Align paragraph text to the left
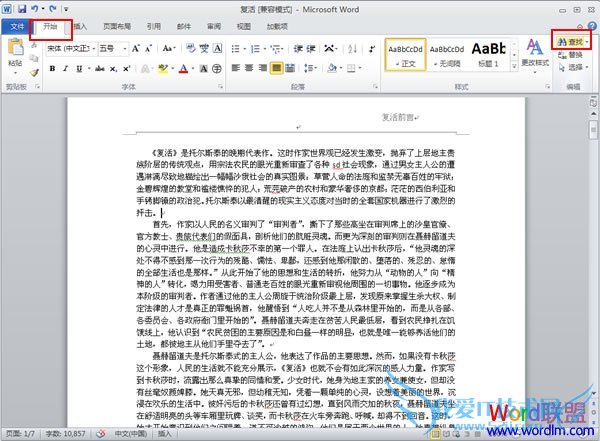 click(236, 68)
